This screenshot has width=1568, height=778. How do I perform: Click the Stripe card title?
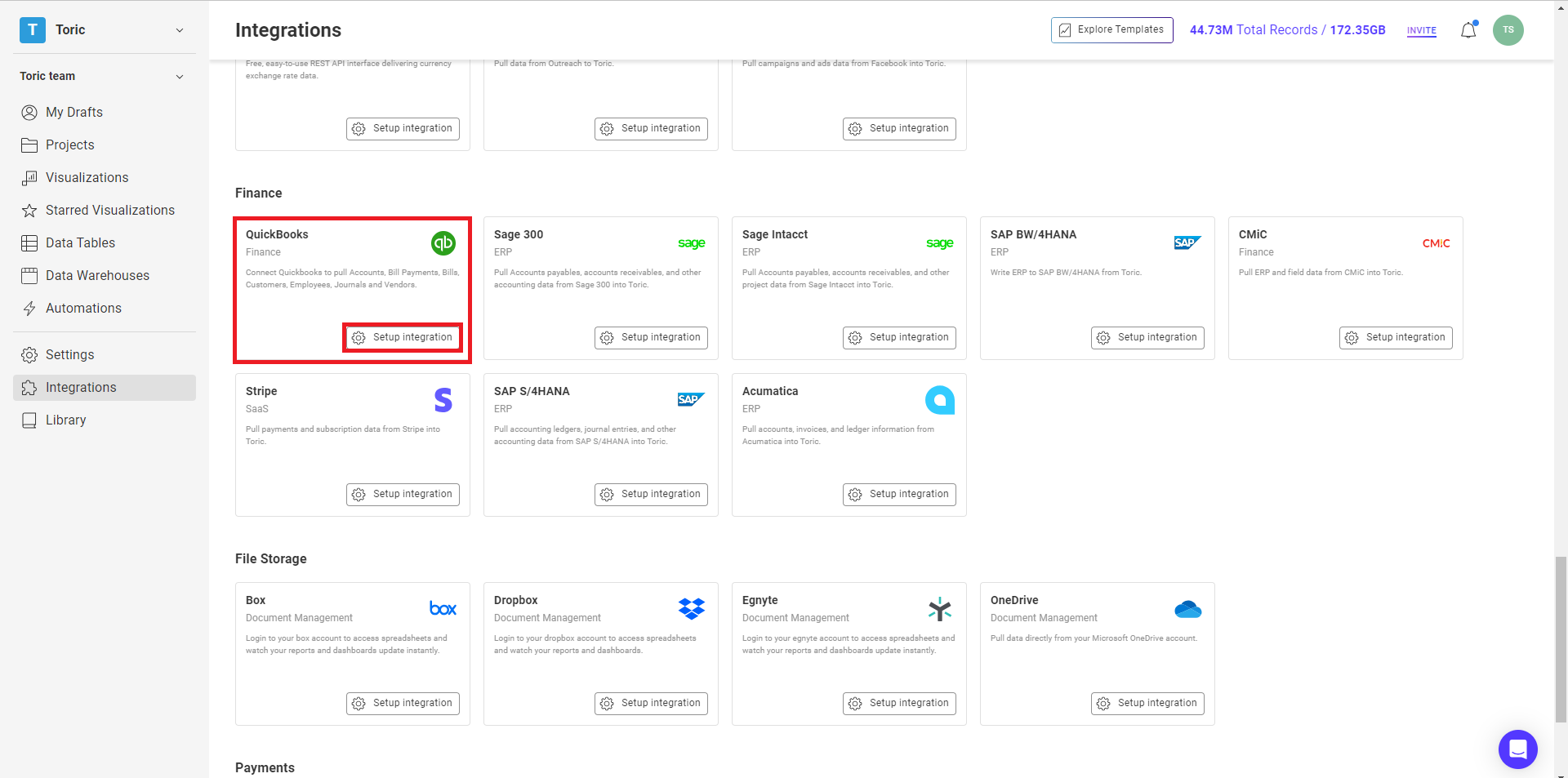pos(261,391)
